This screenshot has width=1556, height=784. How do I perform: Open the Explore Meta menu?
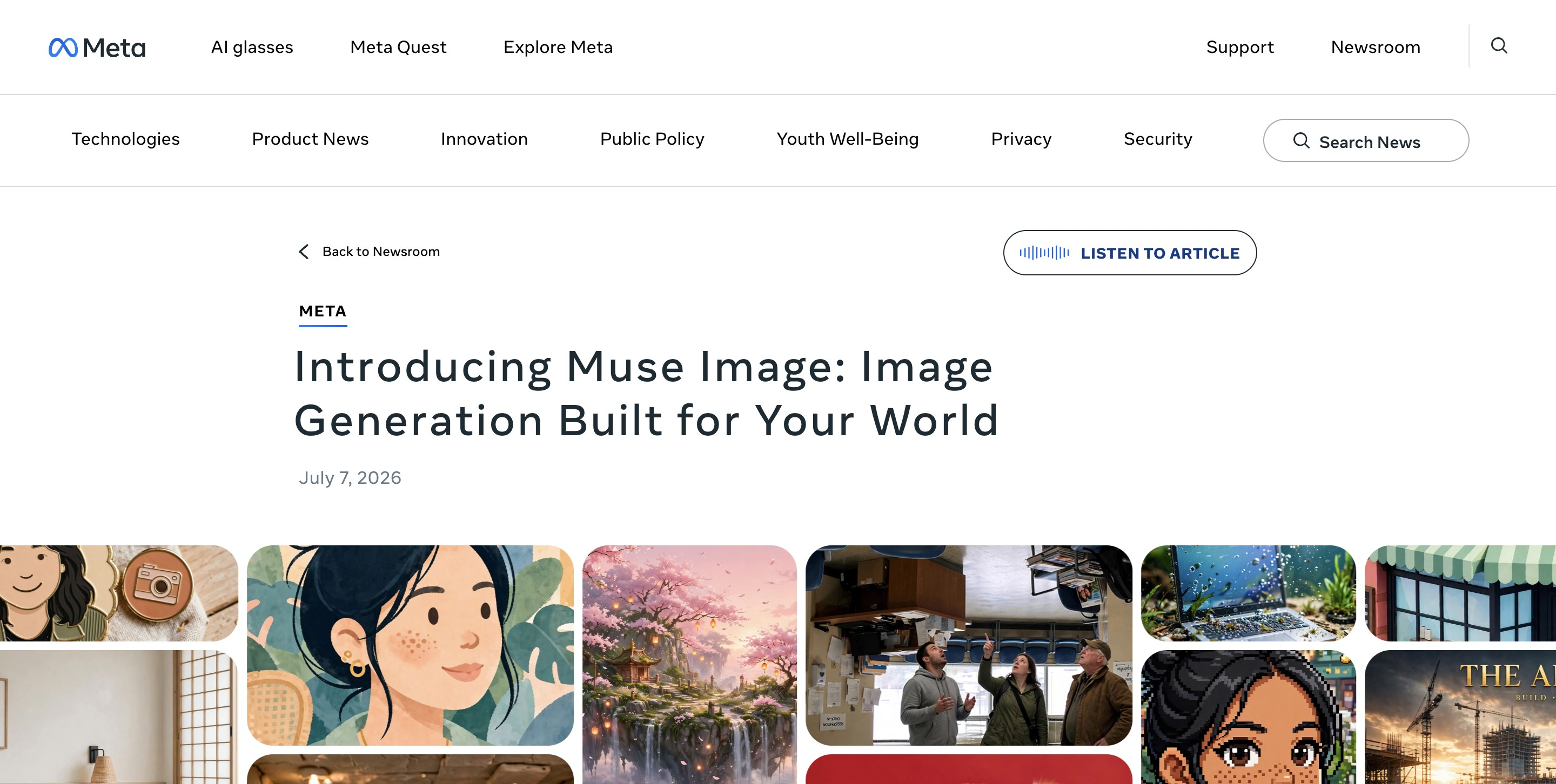(x=558, y=47)
